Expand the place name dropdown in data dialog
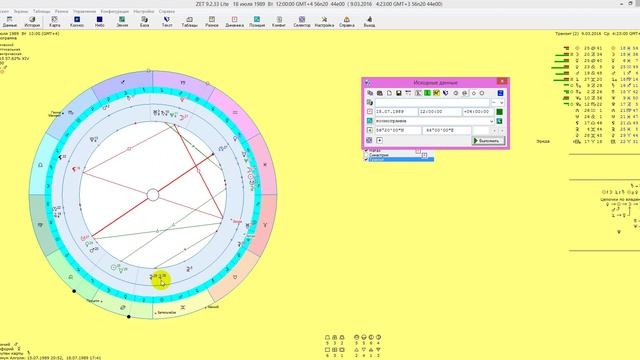 491,121
